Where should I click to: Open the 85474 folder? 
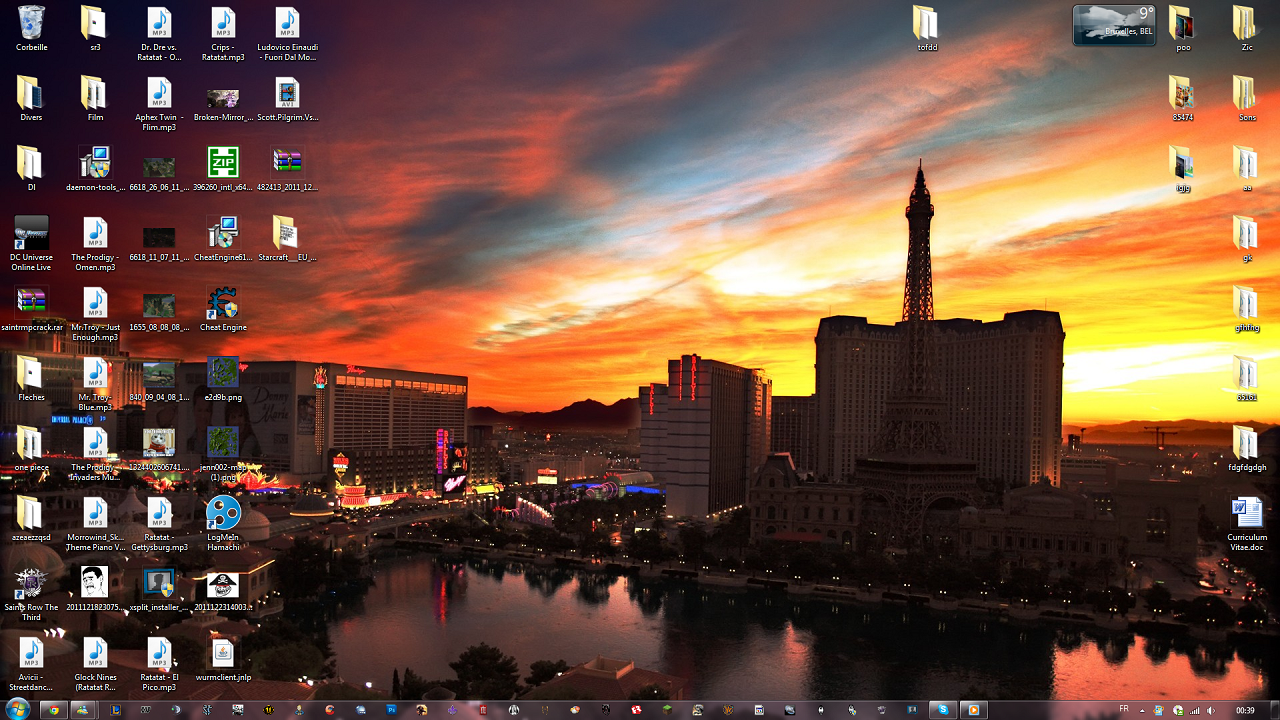click(x=1183, y=98)
